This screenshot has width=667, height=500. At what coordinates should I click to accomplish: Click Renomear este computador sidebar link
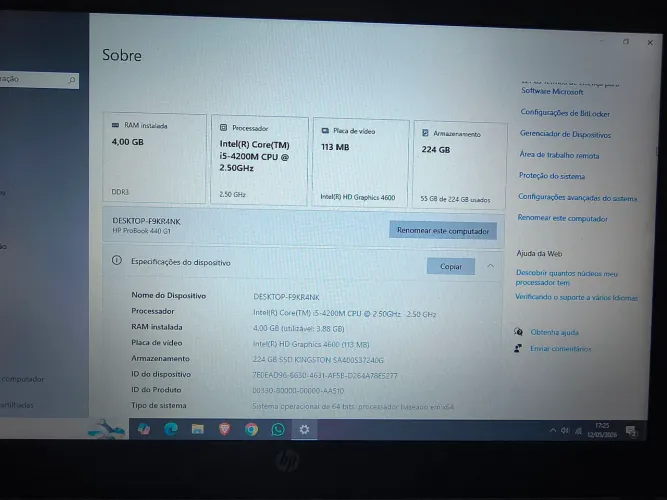(562, 218)
